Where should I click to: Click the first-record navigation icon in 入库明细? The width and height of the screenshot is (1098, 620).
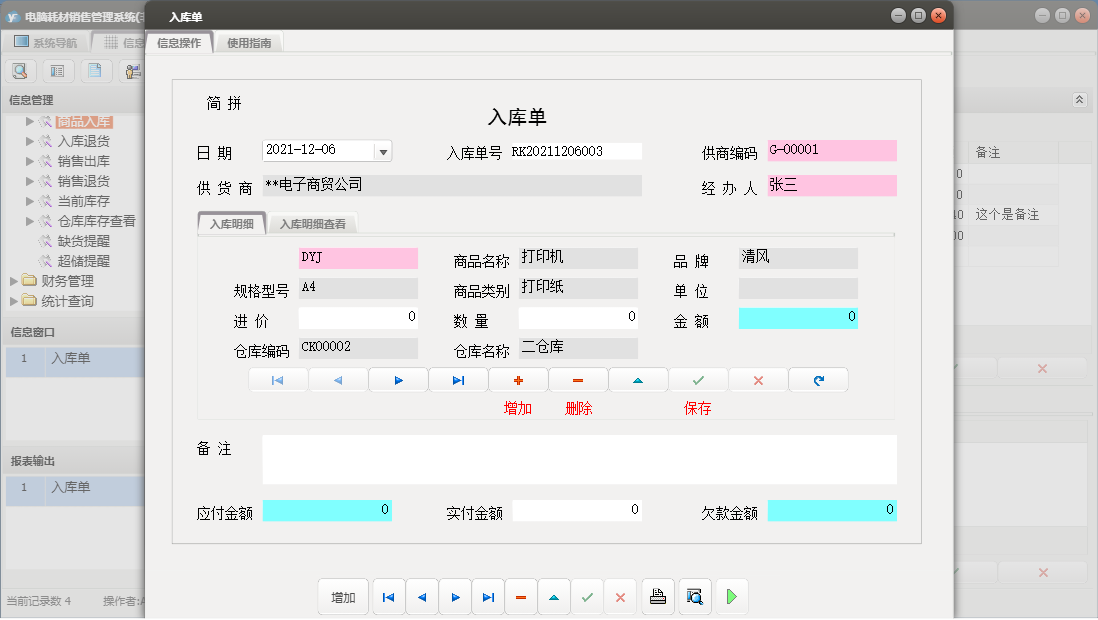pyautogui.click(x=278, y=380)
